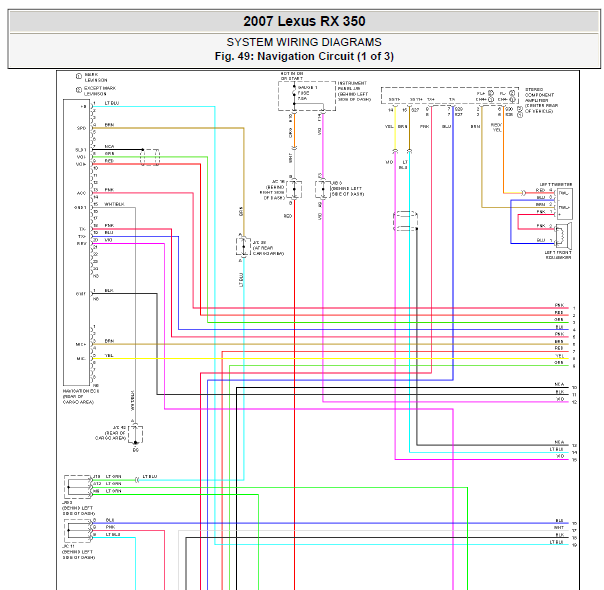604x590 pixels.
Task: Click the WHT label at right-edge line 17
Action: 559,528
